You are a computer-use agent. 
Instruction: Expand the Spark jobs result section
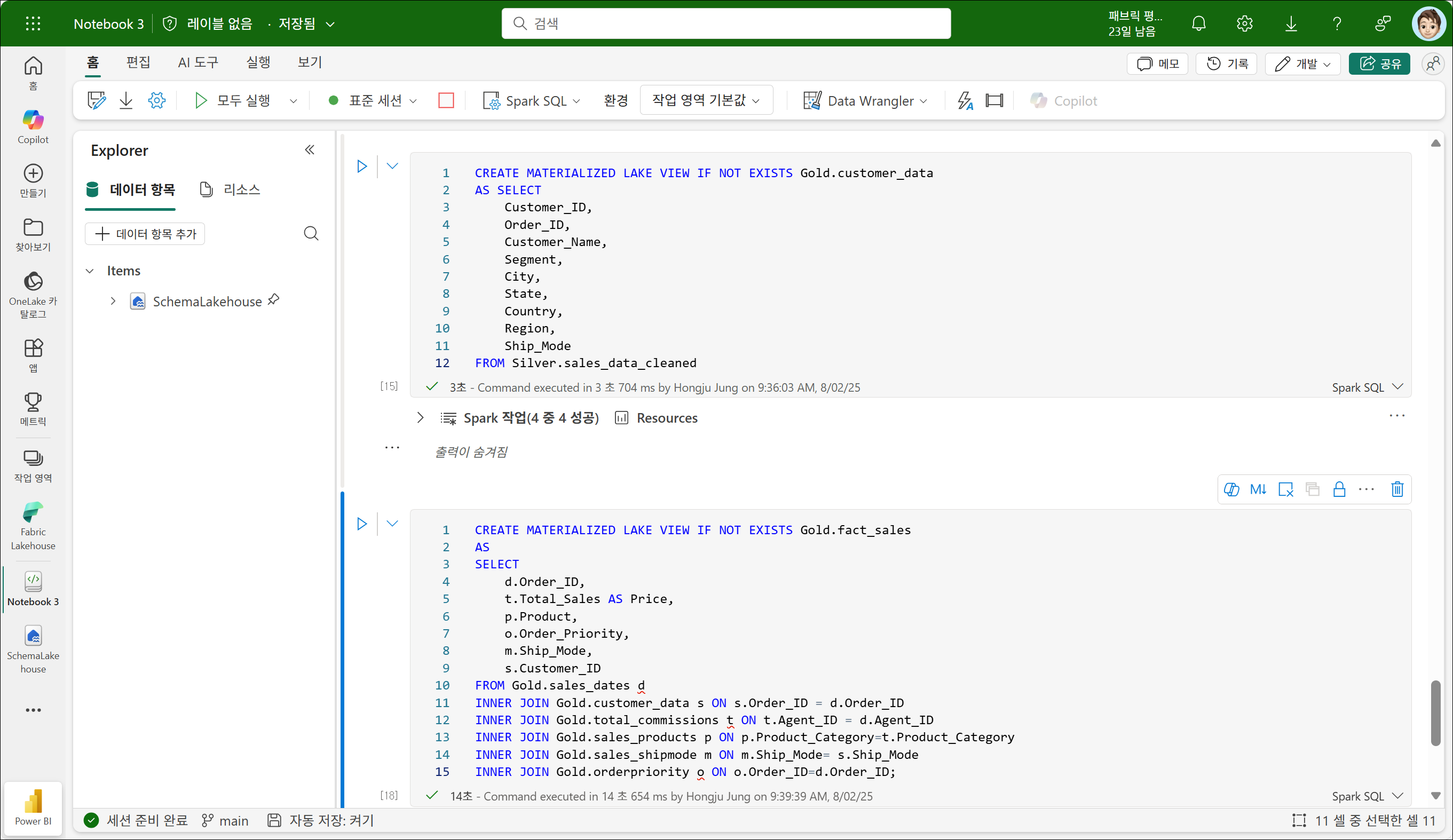pos(420,418)
